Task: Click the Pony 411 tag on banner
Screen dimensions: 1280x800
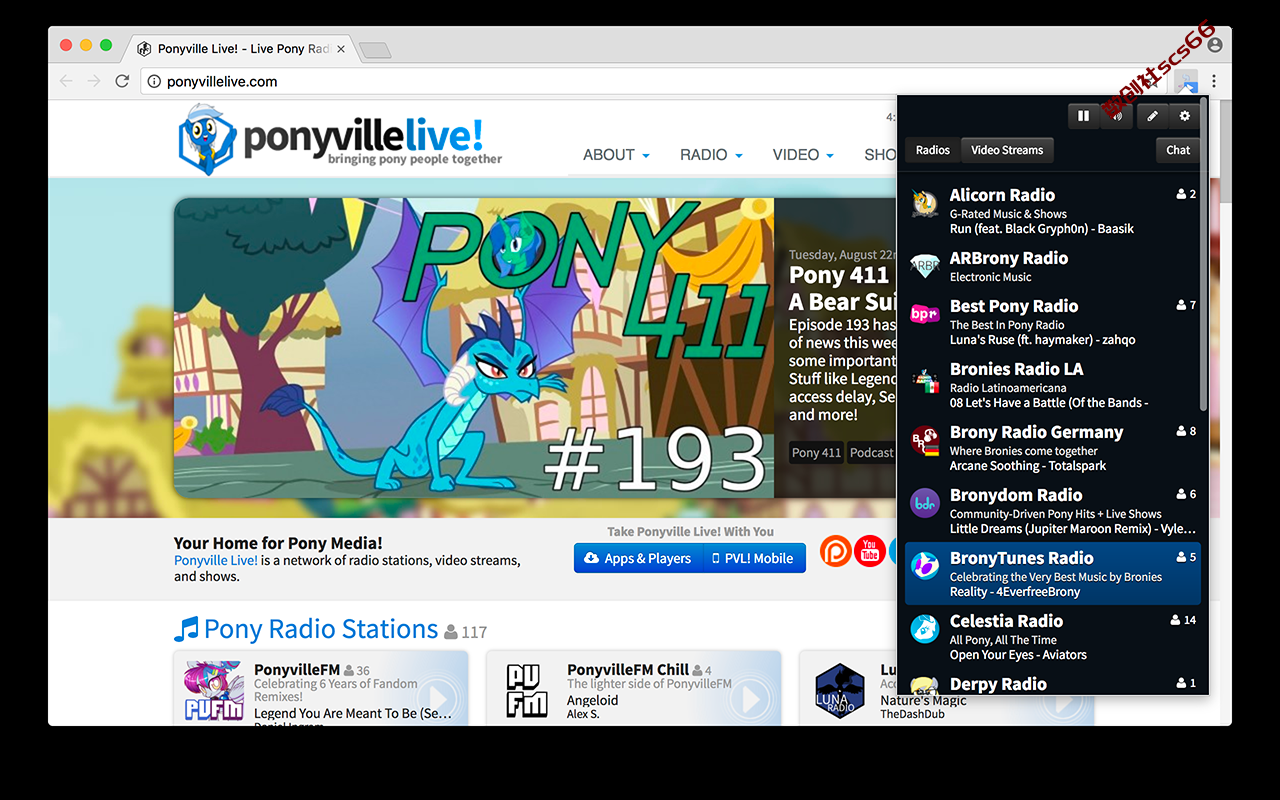Action: 817,453
